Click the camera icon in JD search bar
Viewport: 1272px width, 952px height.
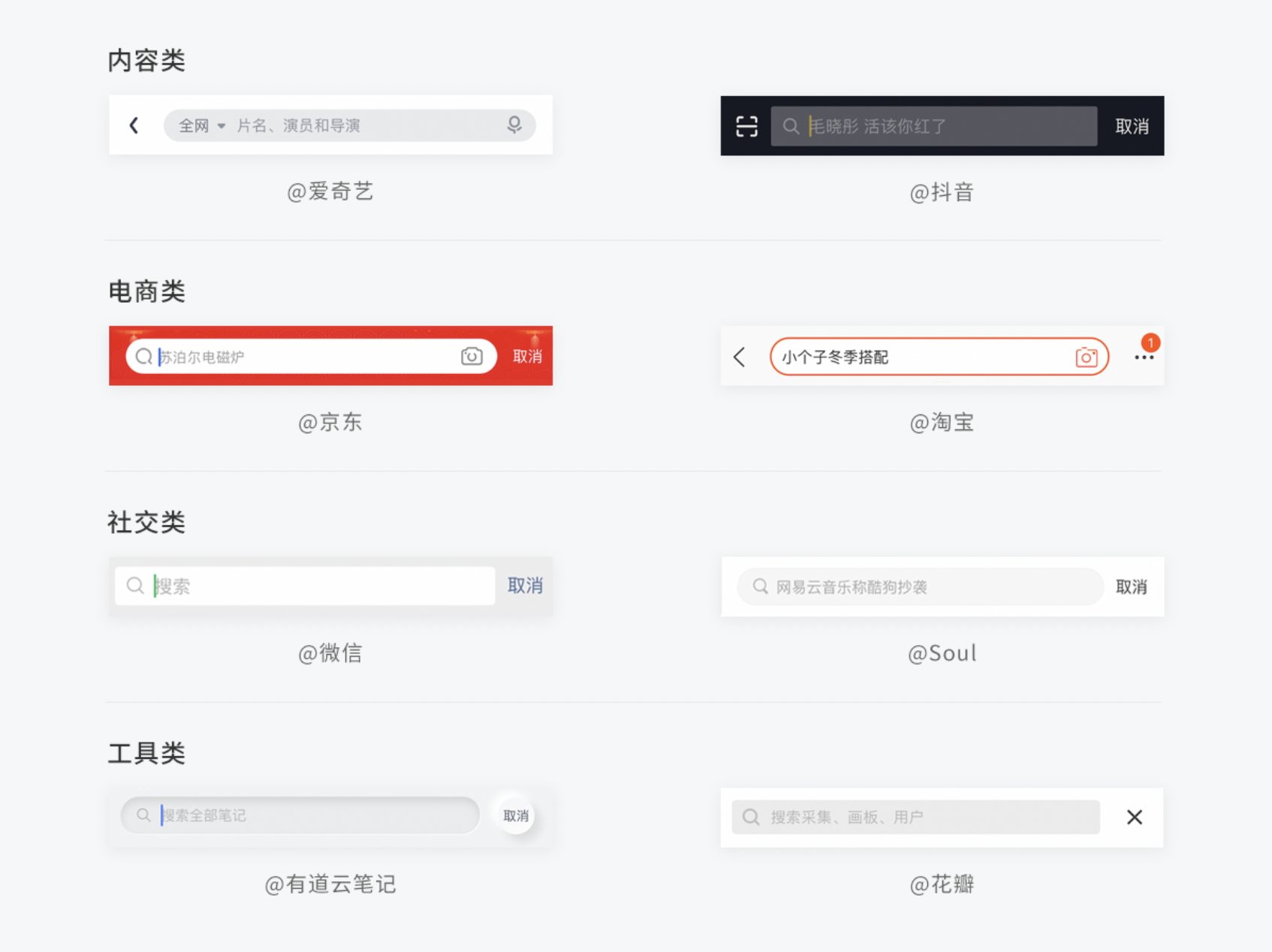click(x=472, y=356)
